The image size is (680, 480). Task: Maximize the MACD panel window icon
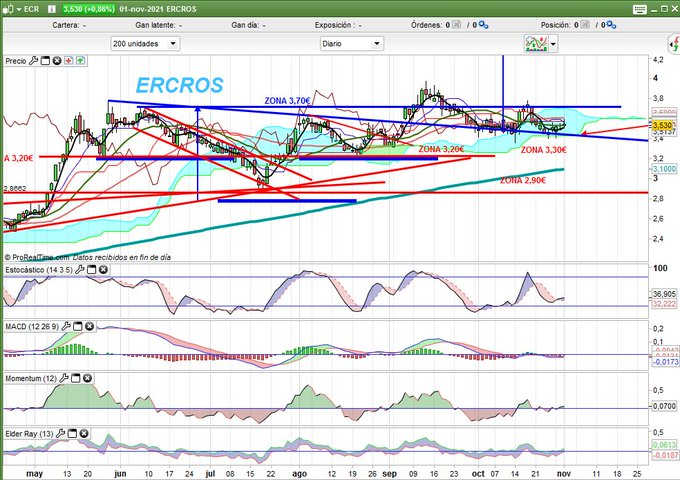pyautogui.click(x=78, y=326)
